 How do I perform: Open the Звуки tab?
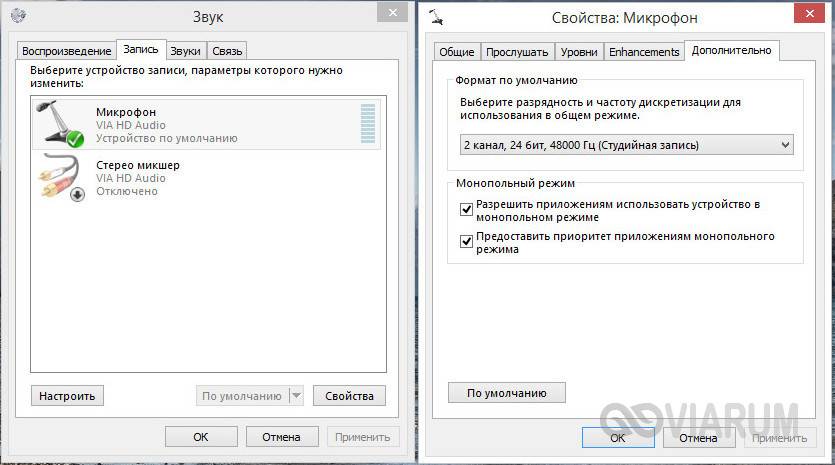click(x=185, y=51)
